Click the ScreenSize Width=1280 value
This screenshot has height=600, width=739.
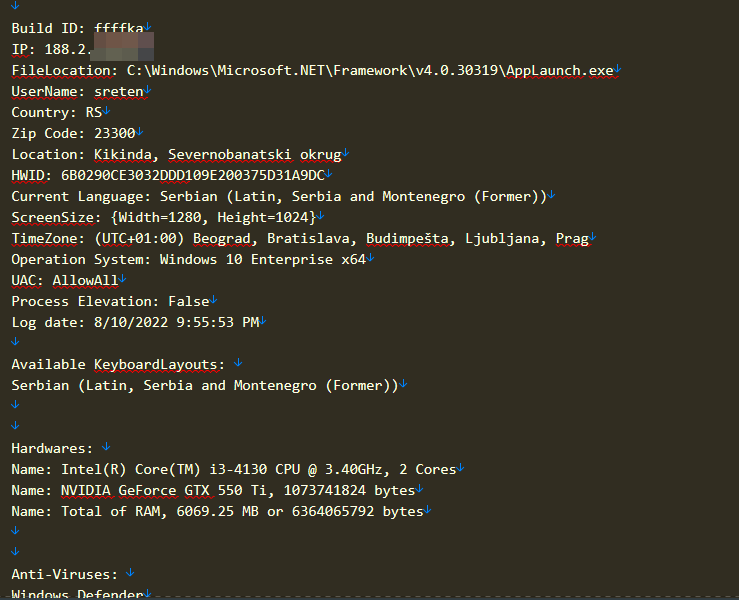[x=161, y=217]
